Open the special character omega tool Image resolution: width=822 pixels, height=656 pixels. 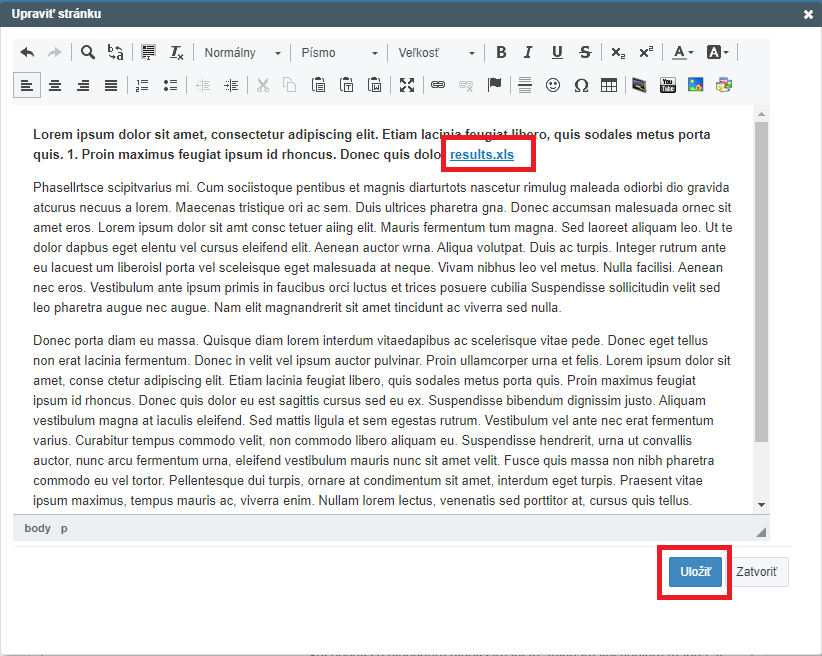click(x=581, y=85)
